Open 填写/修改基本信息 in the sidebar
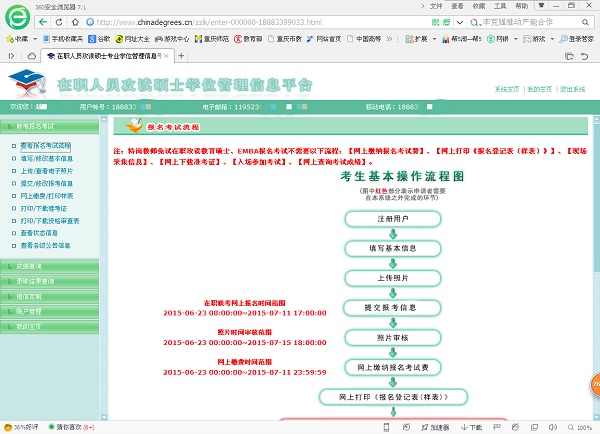The width and height of the screenshot is (600, 434). [x=47, y=158]
